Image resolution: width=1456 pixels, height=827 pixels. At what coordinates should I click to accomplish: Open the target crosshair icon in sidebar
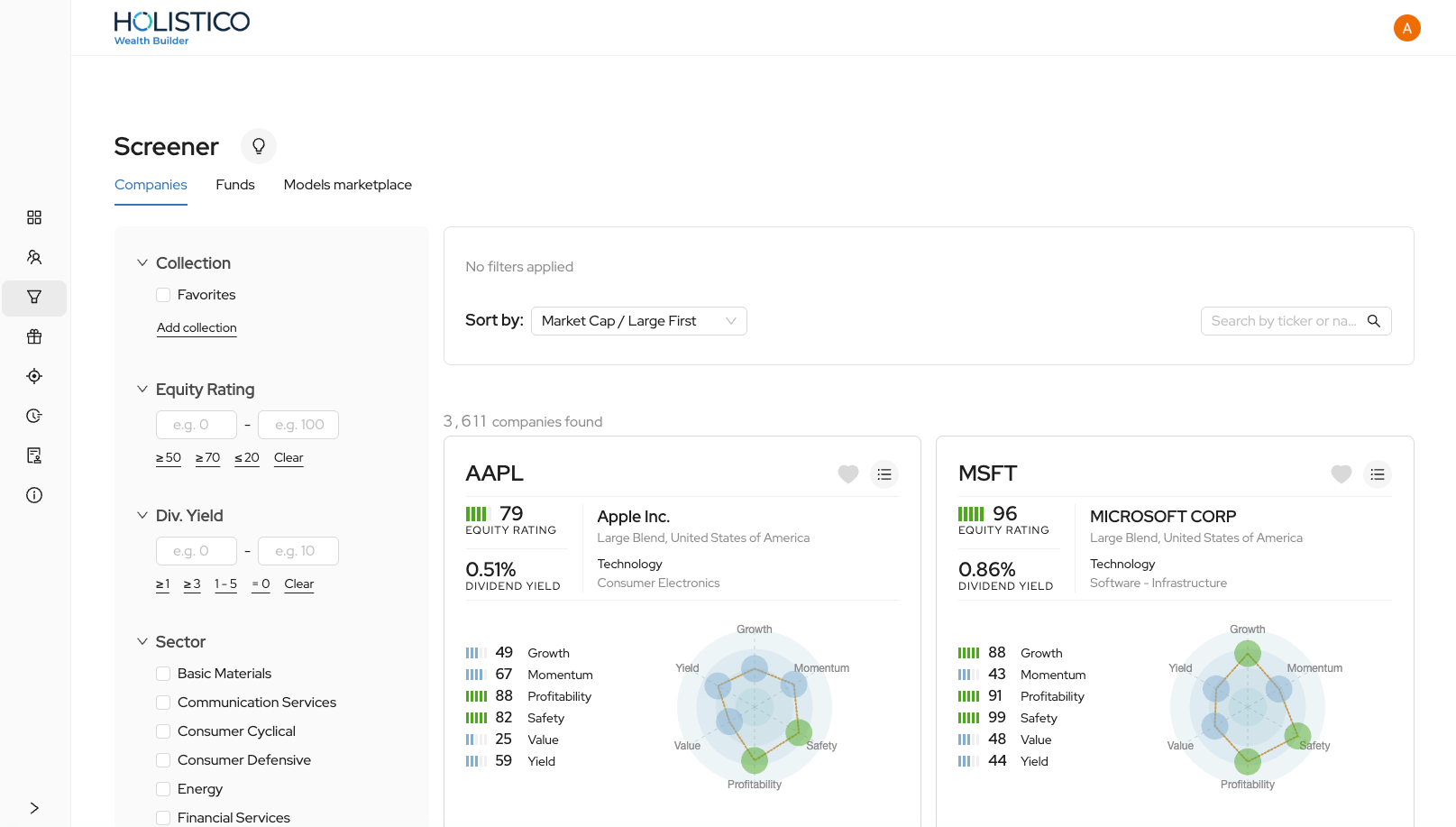point(34,376)
